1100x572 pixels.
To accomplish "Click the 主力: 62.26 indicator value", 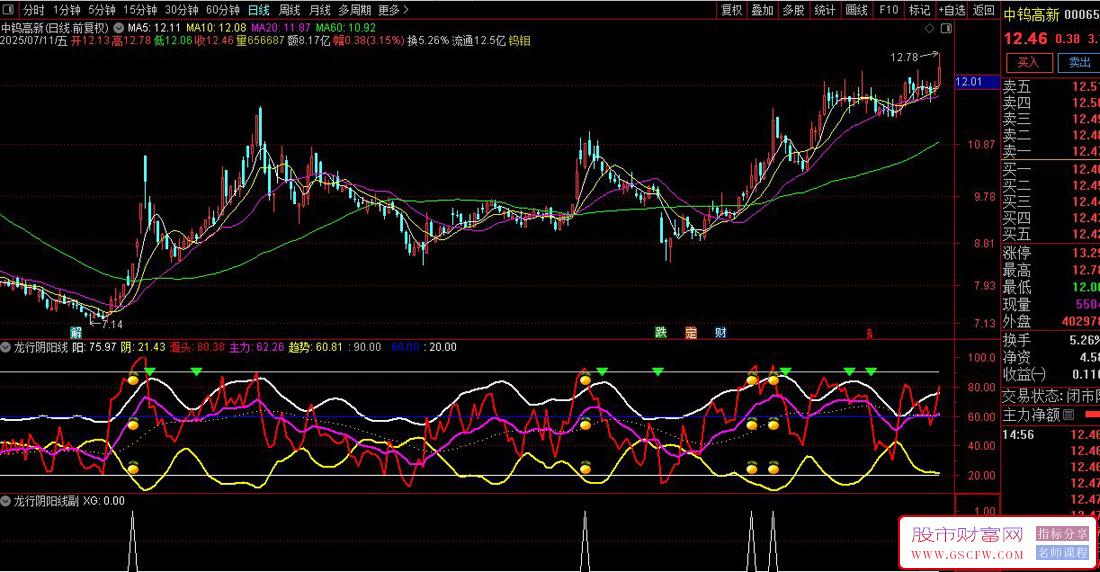I will [x=256, y=347].
